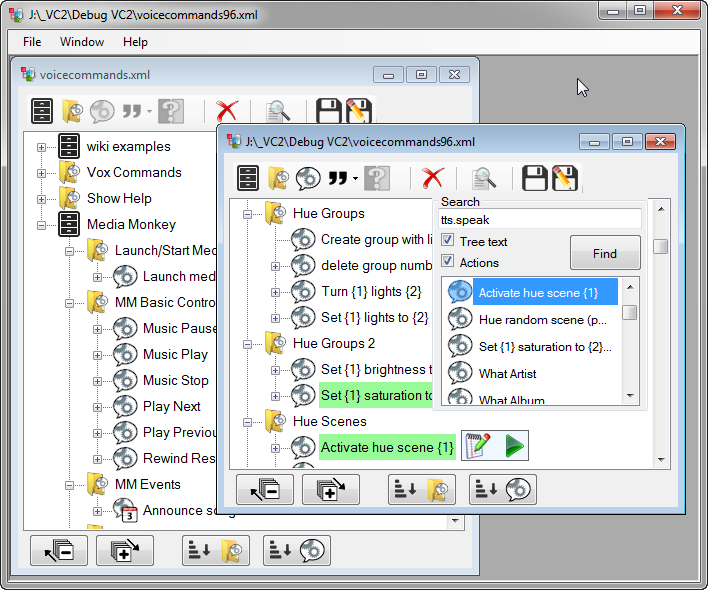
Task: Uncheck the Actions checkbox
Action: pyautogui.click(x=447, y=261)
